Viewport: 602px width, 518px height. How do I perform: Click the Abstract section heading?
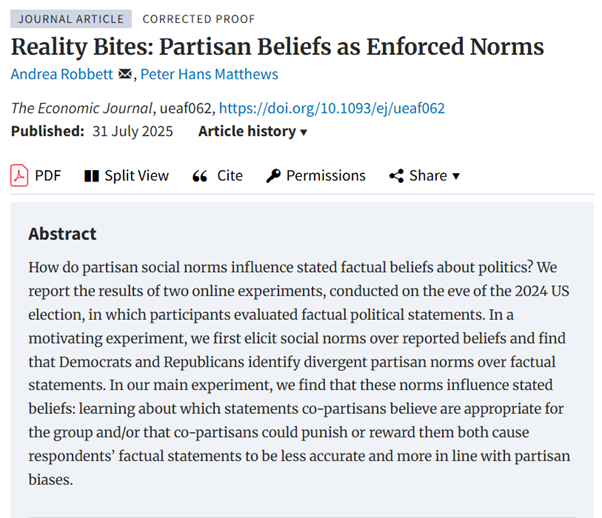(62, 234)
